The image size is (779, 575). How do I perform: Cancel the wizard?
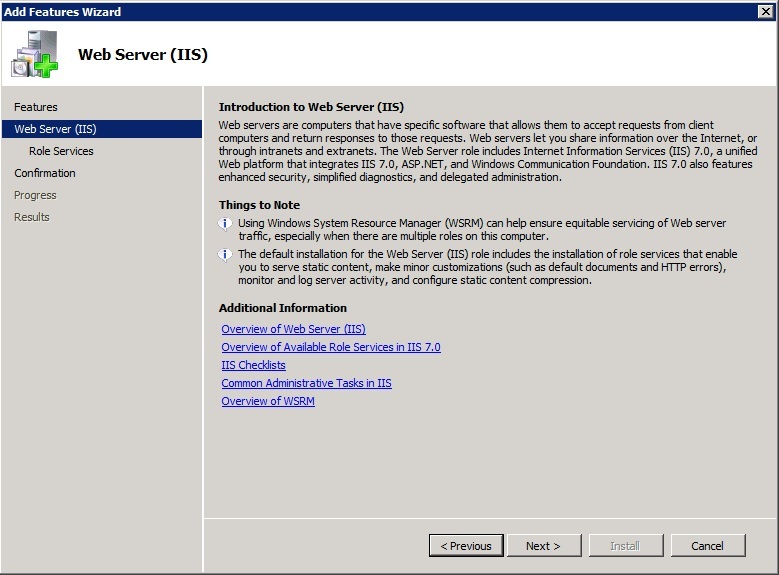pos(707,545)
